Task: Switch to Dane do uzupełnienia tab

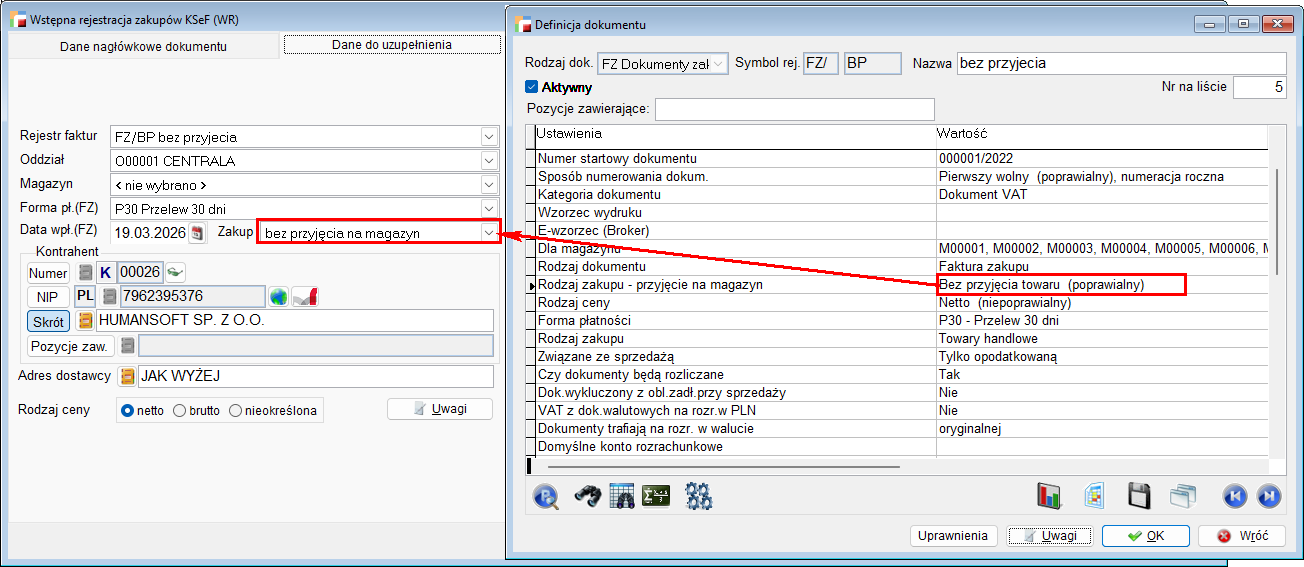Action: click(x=392, y=44)
